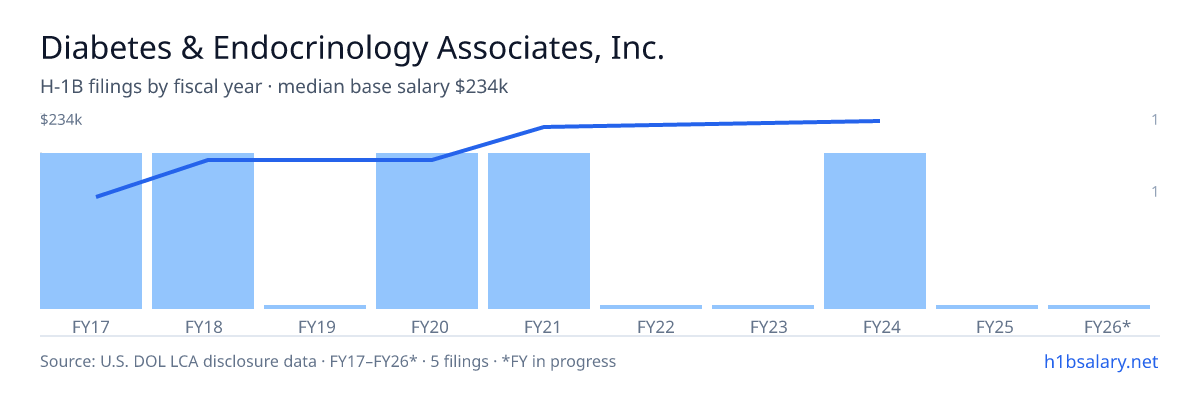Click the salary line start point above FY17
The image size is (1200, 400).
(x=97, y=196)
